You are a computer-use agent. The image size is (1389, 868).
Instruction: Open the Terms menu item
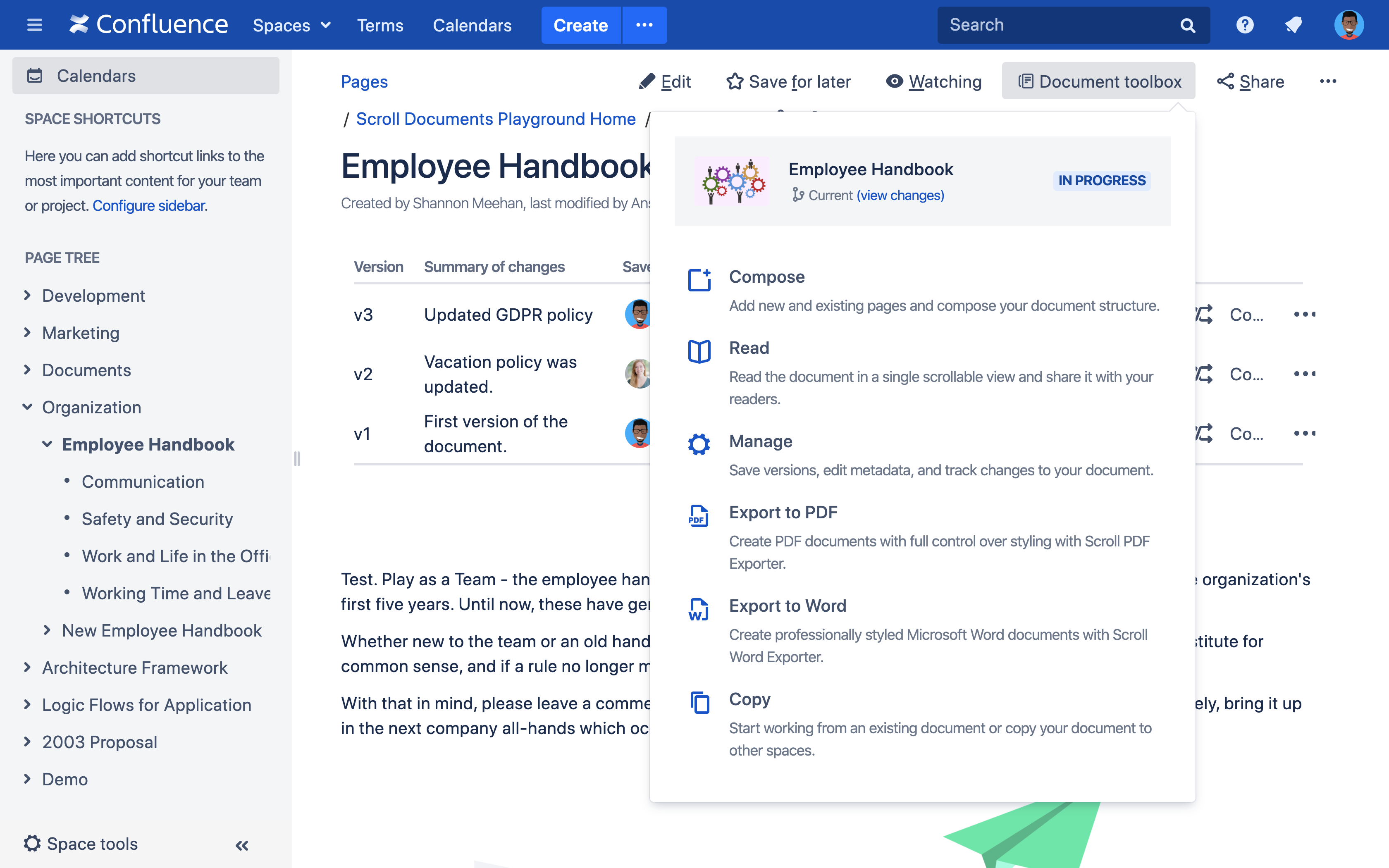pos(380,25)
